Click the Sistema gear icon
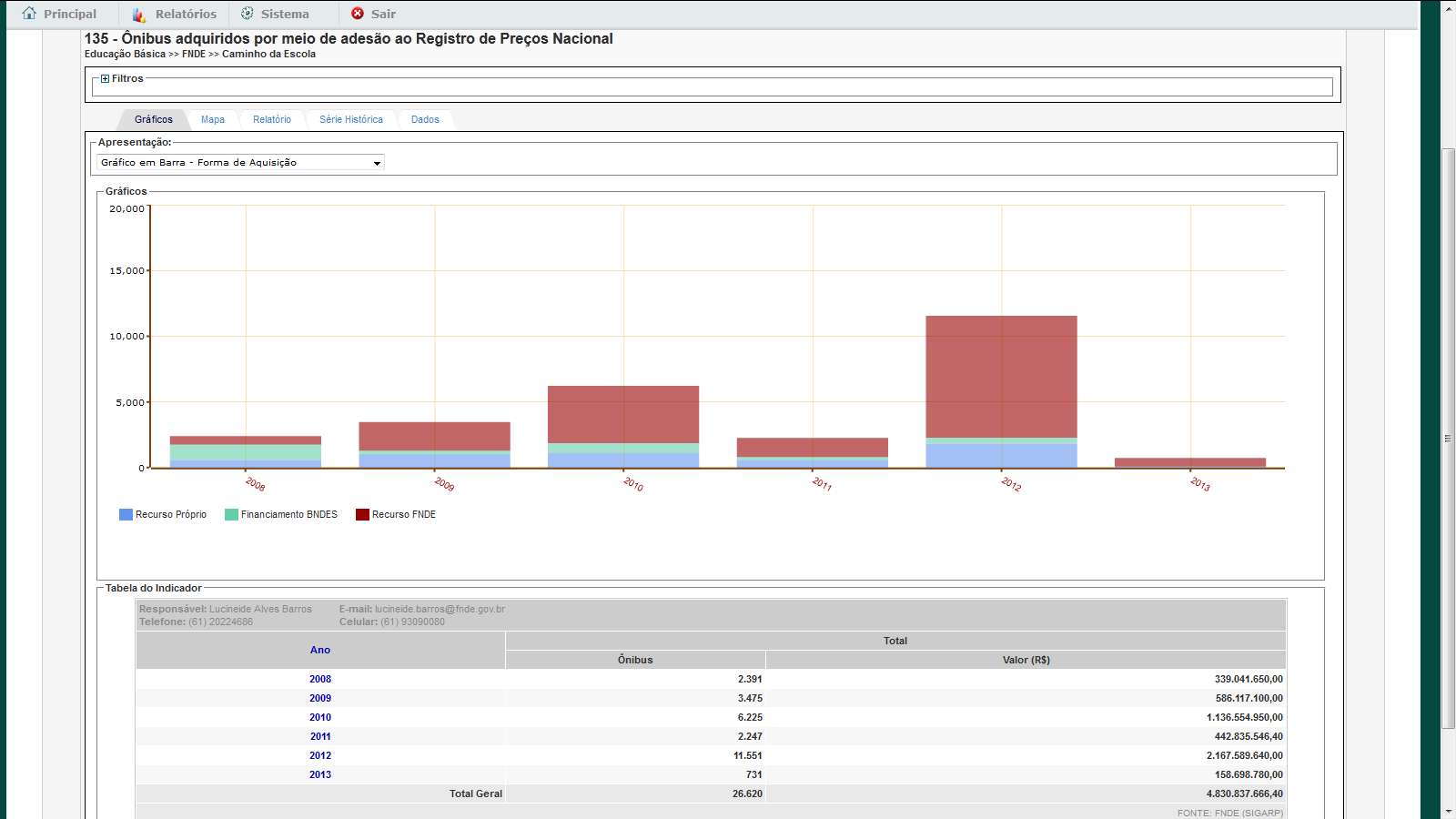The height and width of the screenshot is (819, 1456). click(x=247, y=14)
